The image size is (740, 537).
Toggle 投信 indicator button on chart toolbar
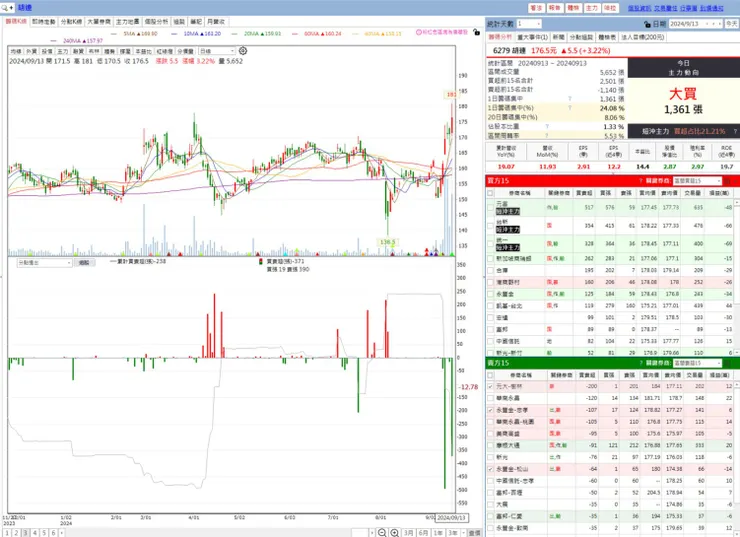47,51
